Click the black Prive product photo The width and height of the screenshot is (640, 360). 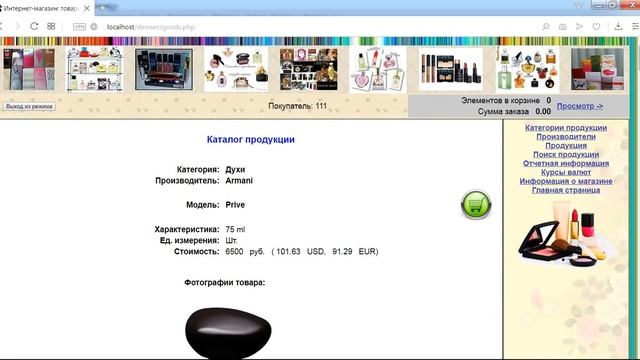tap(228, 333)
